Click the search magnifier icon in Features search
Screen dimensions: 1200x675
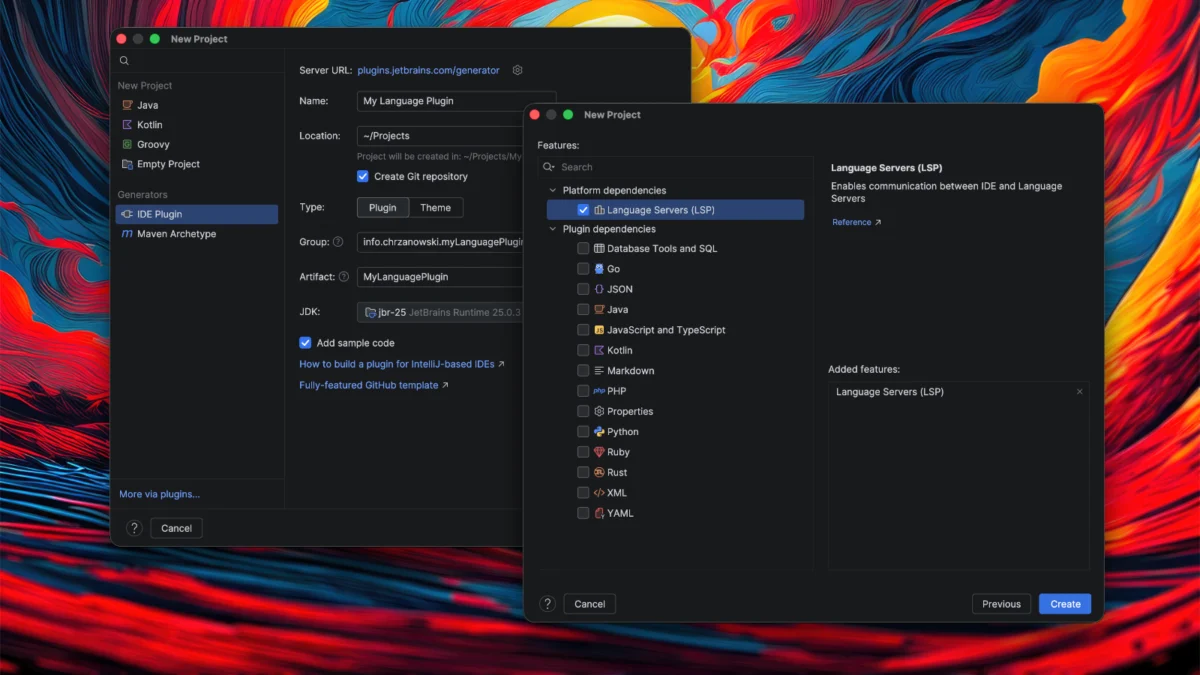click(550, 167)
